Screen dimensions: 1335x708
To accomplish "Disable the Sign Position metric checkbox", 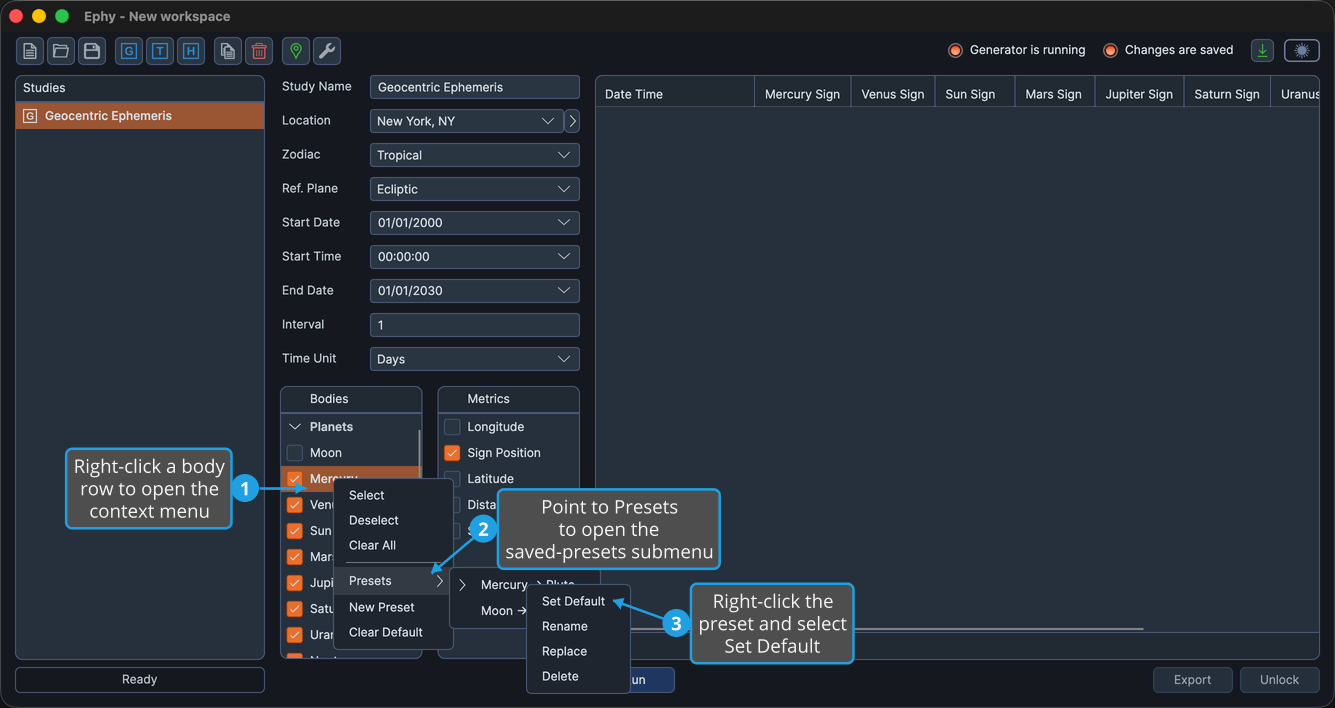I will [x=452, y=453].
